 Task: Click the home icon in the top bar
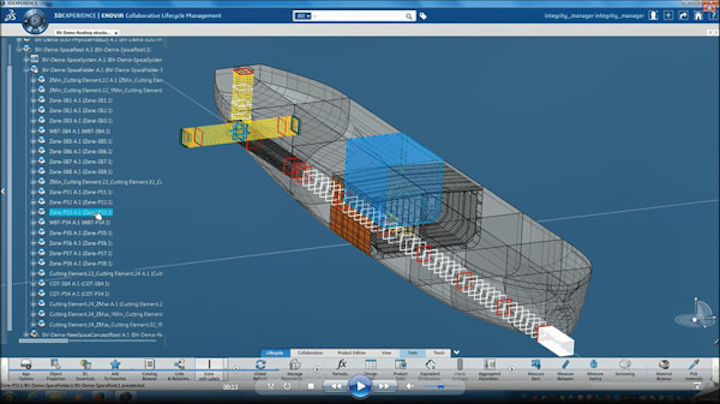698,16
